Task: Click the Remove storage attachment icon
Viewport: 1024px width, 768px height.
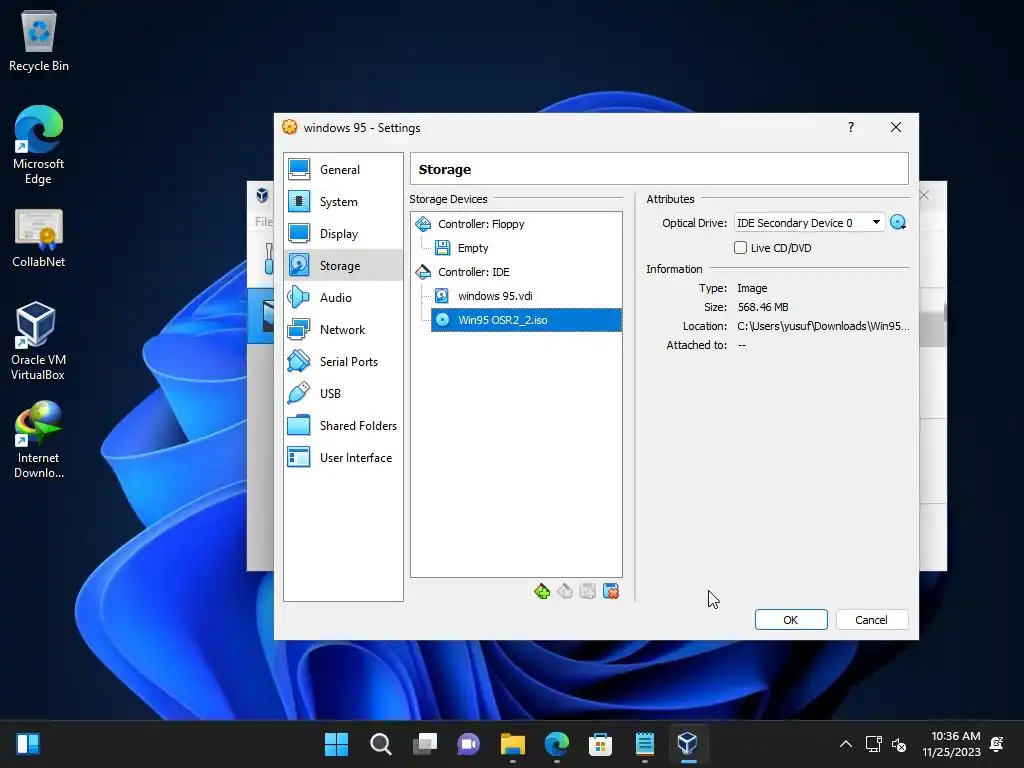Action: pyautogui.click(x=611, y=592)
